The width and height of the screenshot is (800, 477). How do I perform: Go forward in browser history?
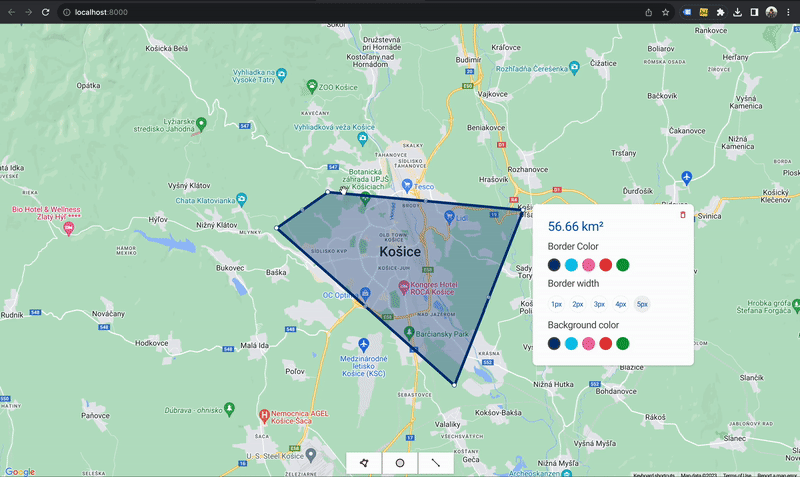coord(29,12)
